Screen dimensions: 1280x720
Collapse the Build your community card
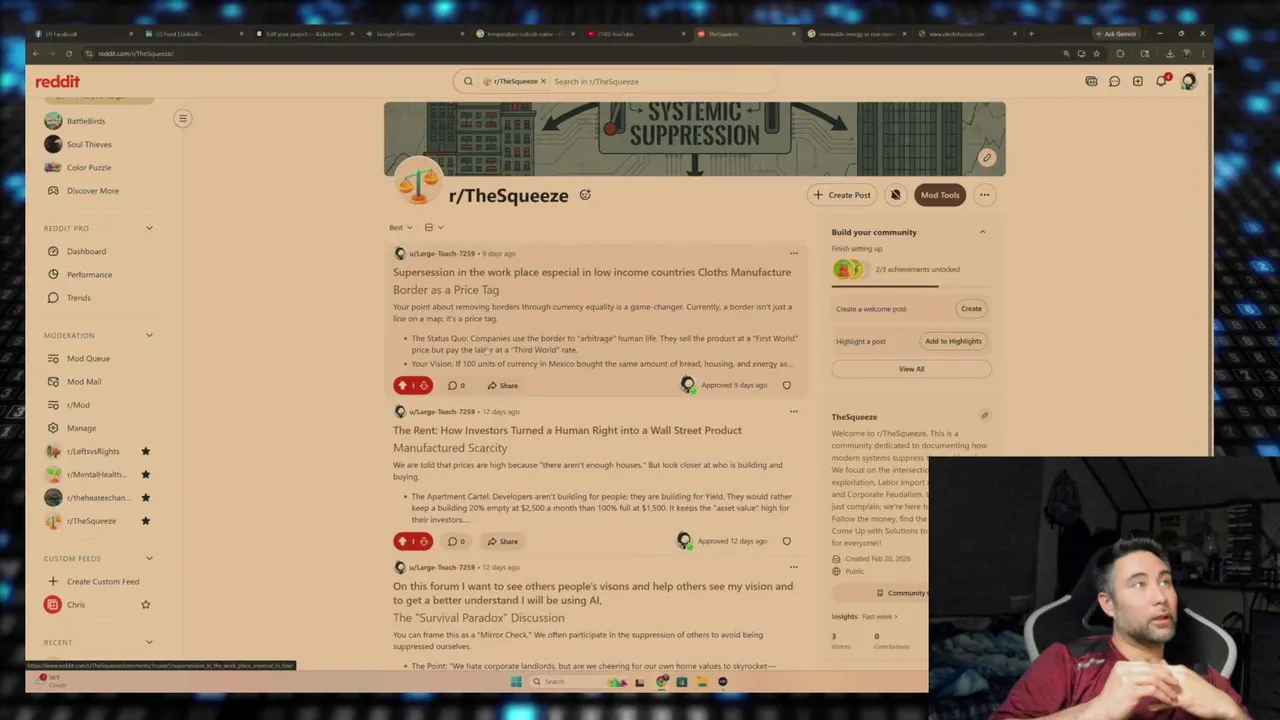click(x=982, y=232)
